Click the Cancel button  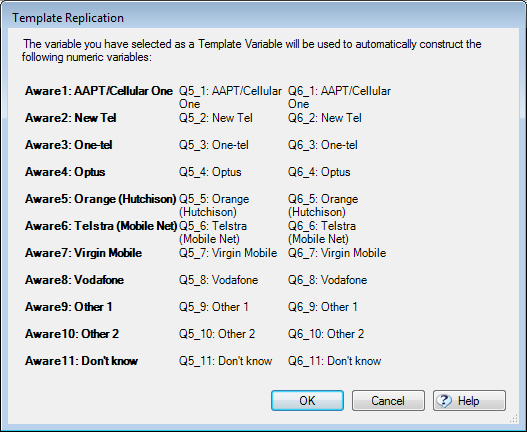click(x=388, y=400)
